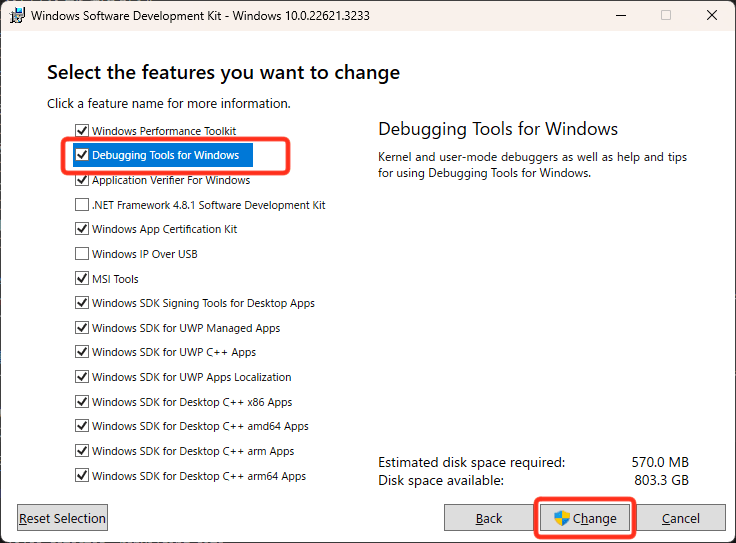Click Windows SDK for Desktop C++ x86 Apps
Image resolution: width=736 pixels, height=543 pixels.
tap(192, 402)
